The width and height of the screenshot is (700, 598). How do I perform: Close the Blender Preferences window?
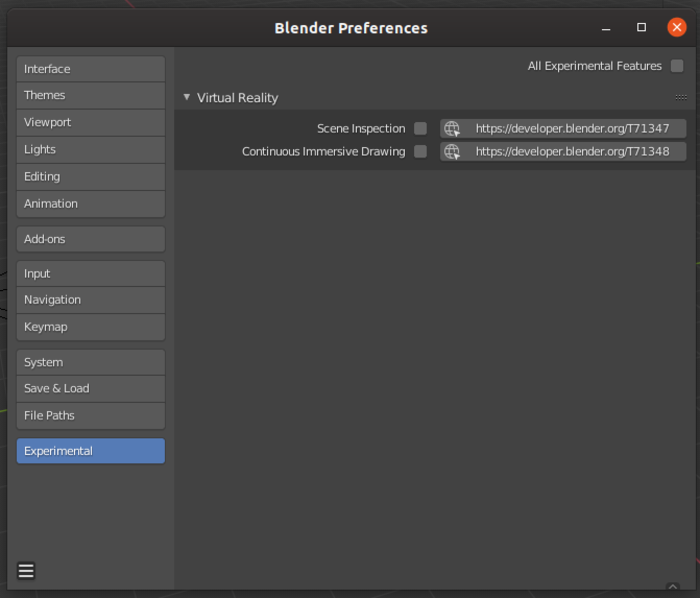click(677, 27)
